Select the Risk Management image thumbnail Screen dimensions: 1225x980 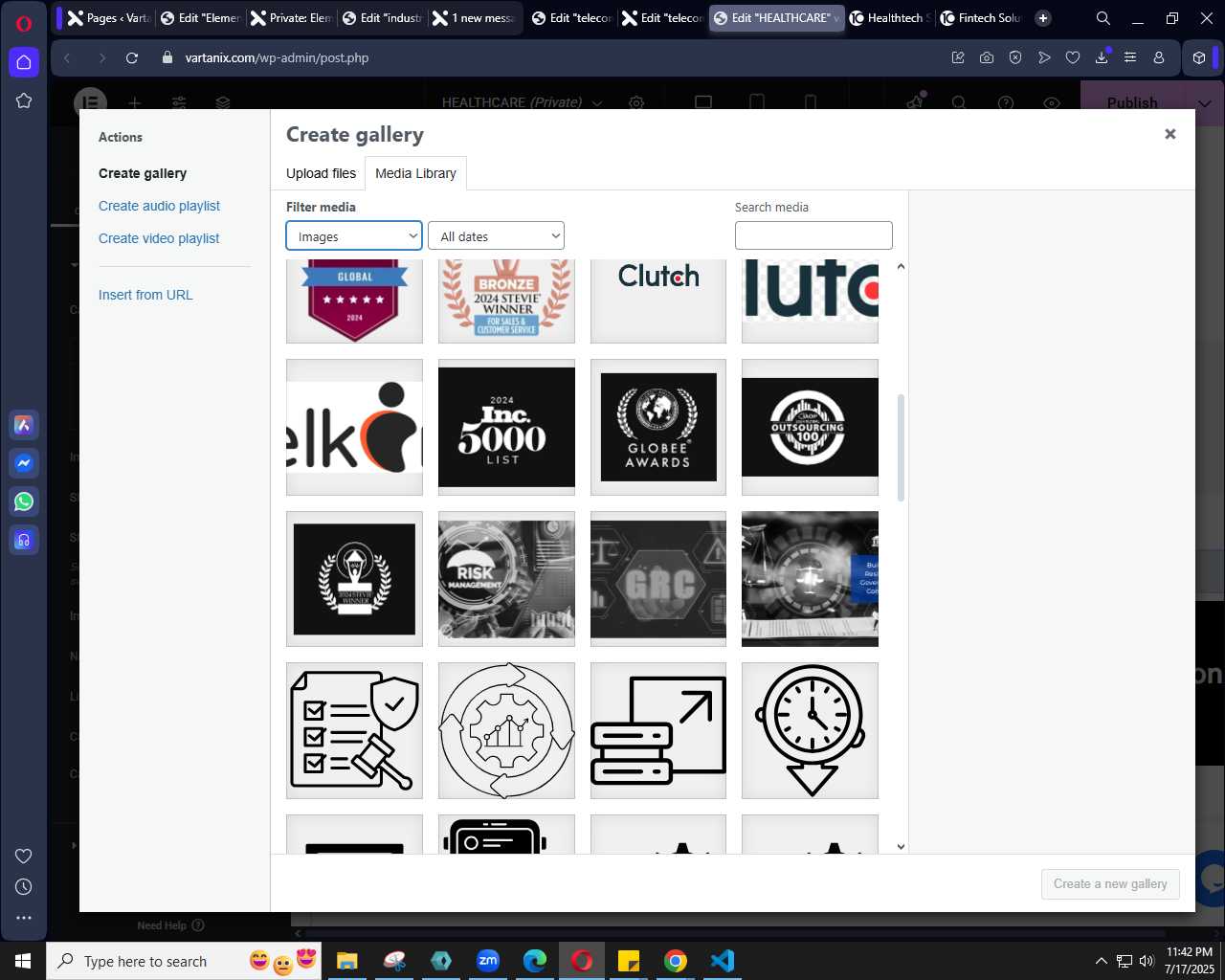[x=506, y=579]
